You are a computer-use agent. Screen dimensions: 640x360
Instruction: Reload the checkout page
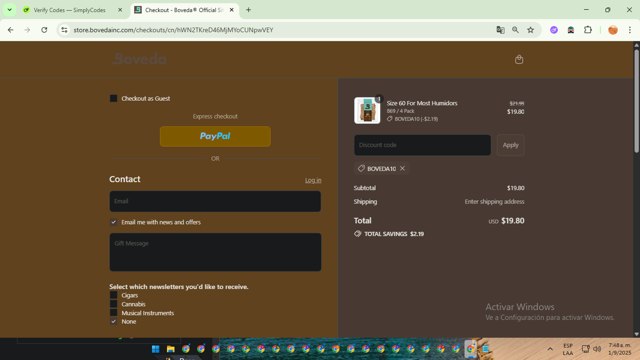pyautogui.click(x=44, y=30)
